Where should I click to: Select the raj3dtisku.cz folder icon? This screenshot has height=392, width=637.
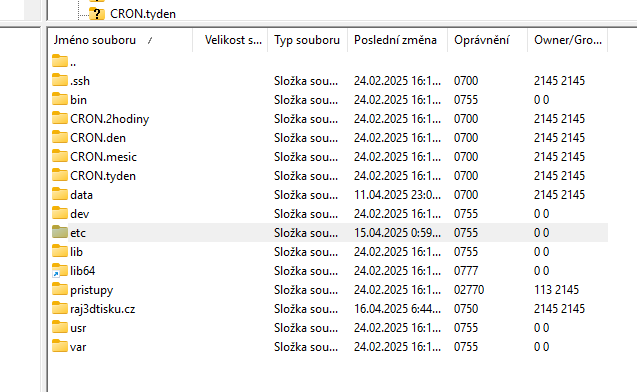[60, 308]
